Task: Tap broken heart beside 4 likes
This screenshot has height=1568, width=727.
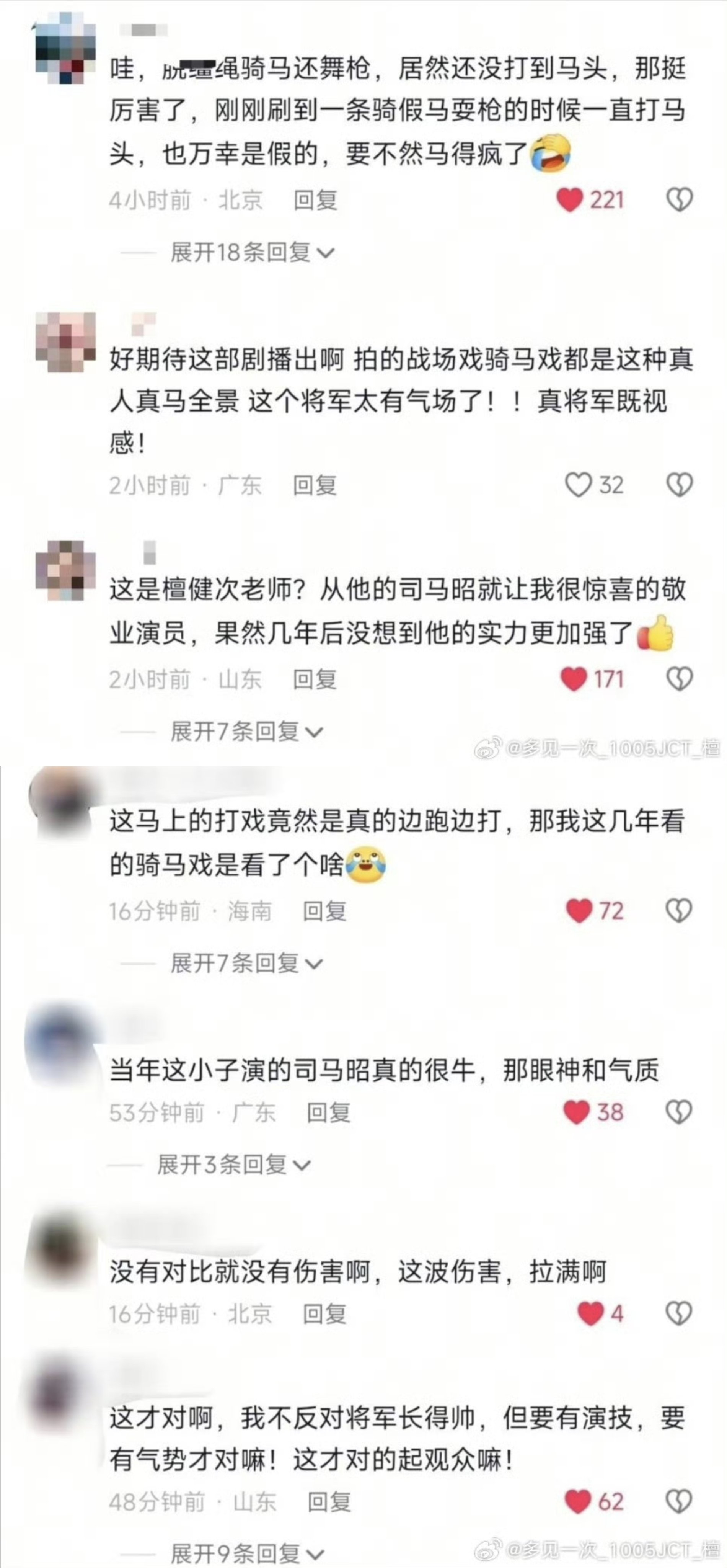Action: [678, 1314]
